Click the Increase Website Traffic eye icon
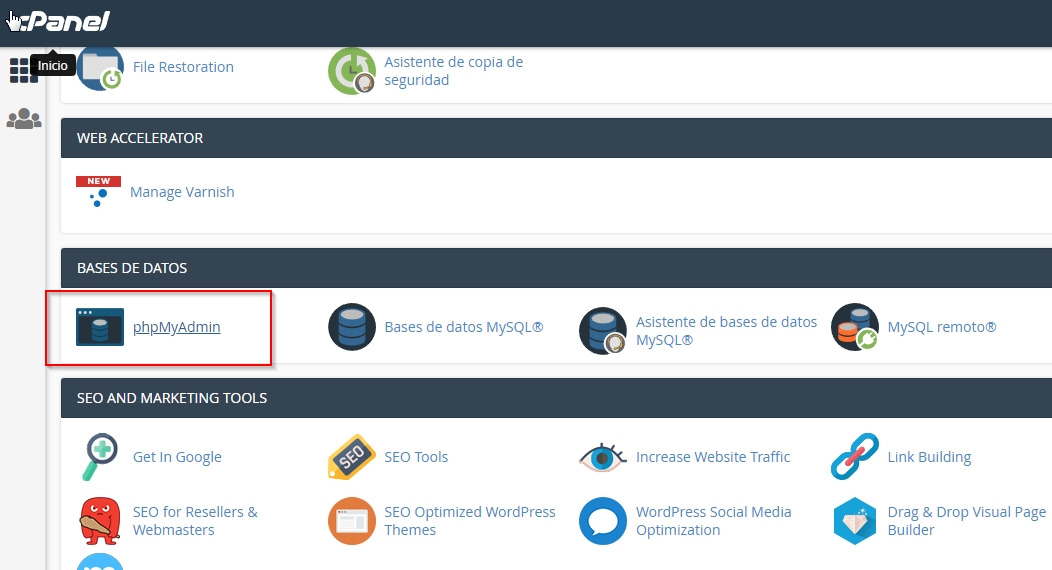 point(602,457)
